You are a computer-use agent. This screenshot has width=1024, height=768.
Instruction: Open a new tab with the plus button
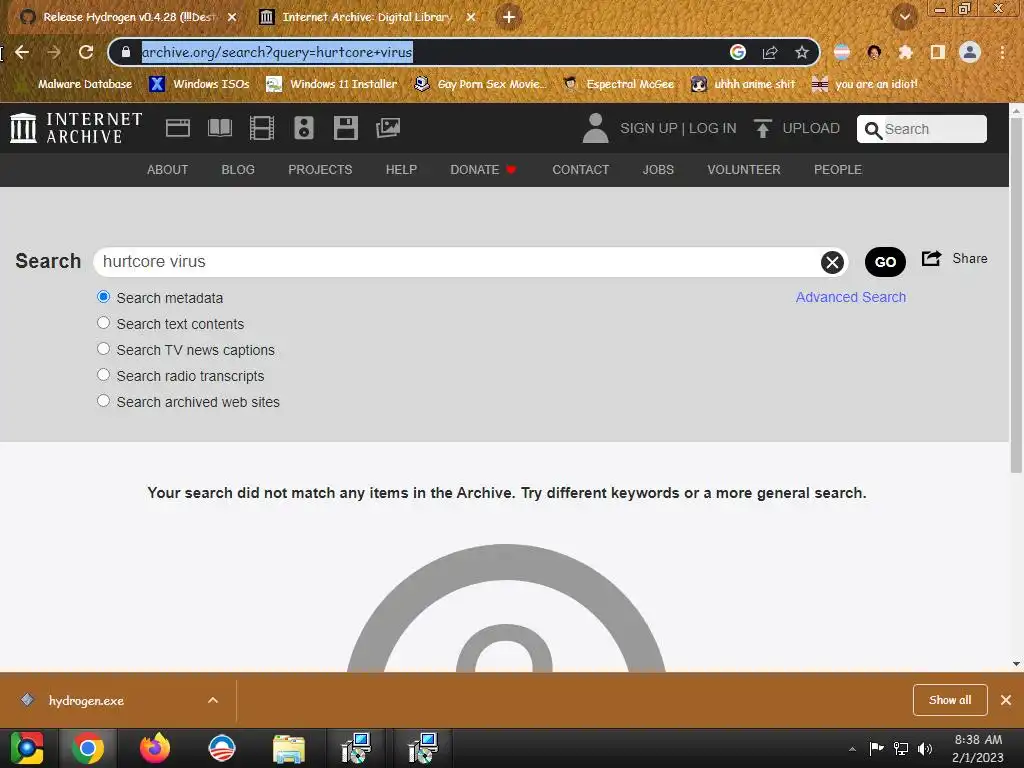tap(509, 17)
